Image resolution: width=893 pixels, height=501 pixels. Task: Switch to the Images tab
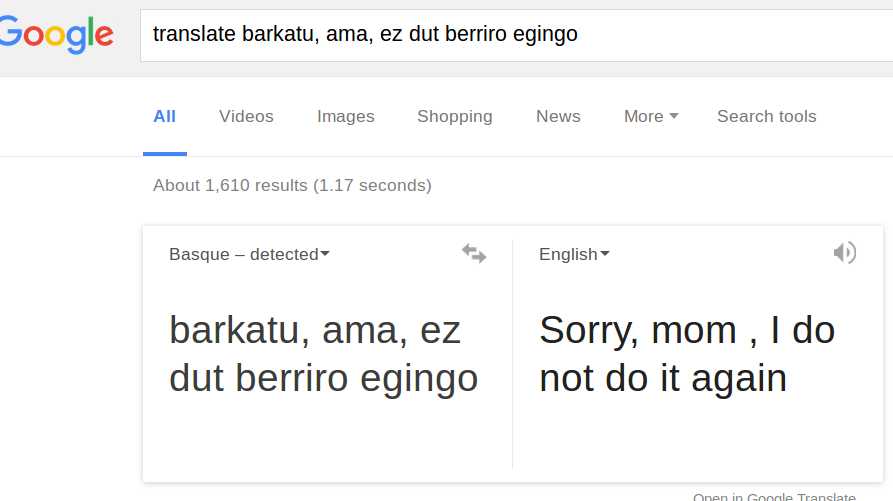coord(345,116)
